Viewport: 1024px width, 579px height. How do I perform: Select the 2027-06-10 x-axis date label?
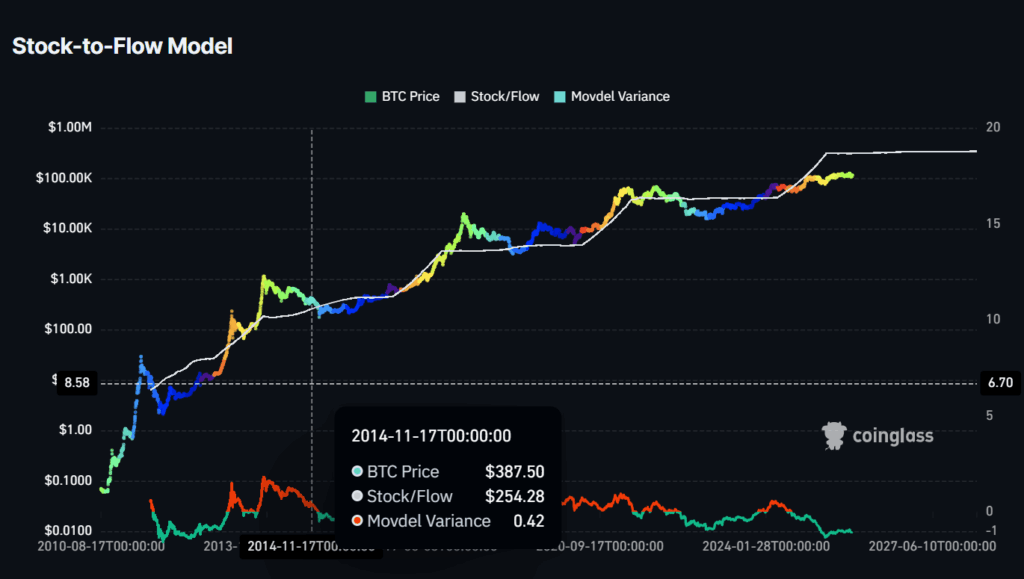(934, 547)
